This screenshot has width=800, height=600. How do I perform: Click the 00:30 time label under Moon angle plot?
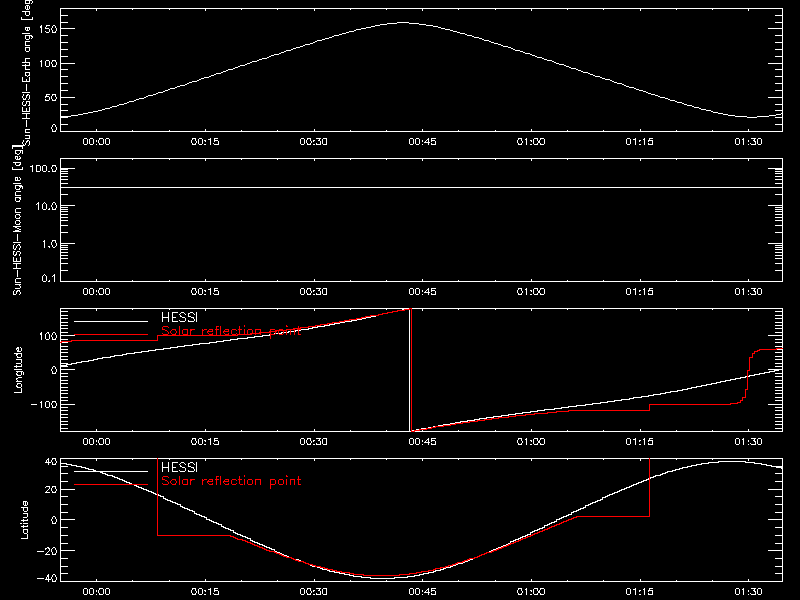click(x=314, y=292)
